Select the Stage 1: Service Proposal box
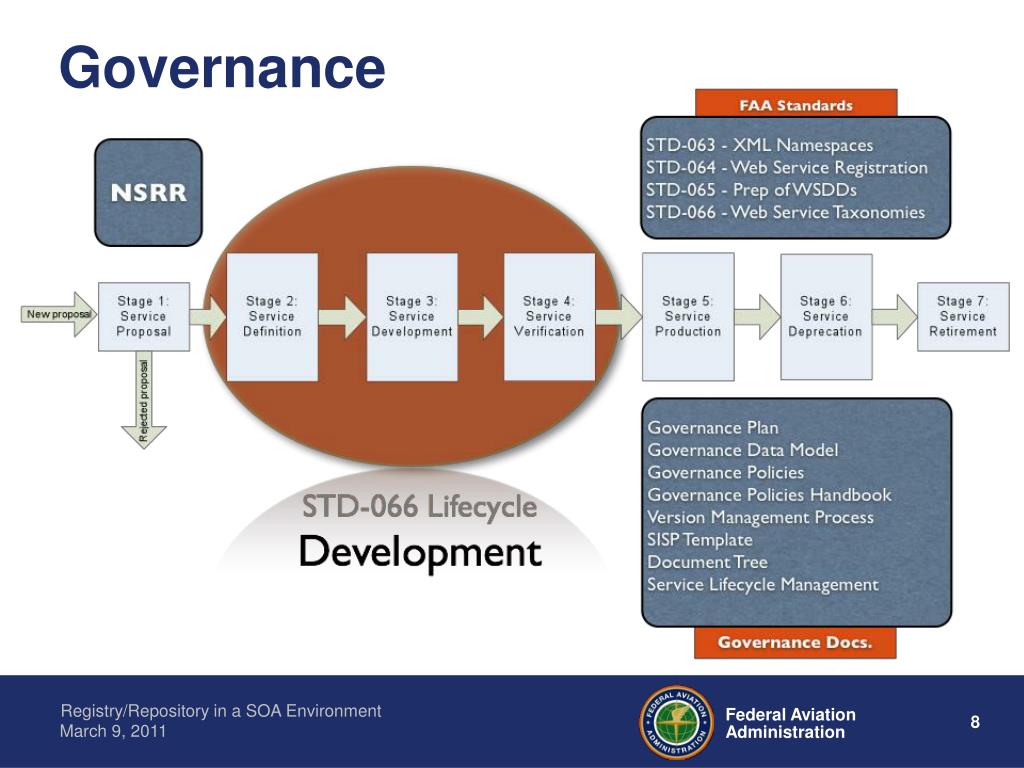 [x=144, y=317]
